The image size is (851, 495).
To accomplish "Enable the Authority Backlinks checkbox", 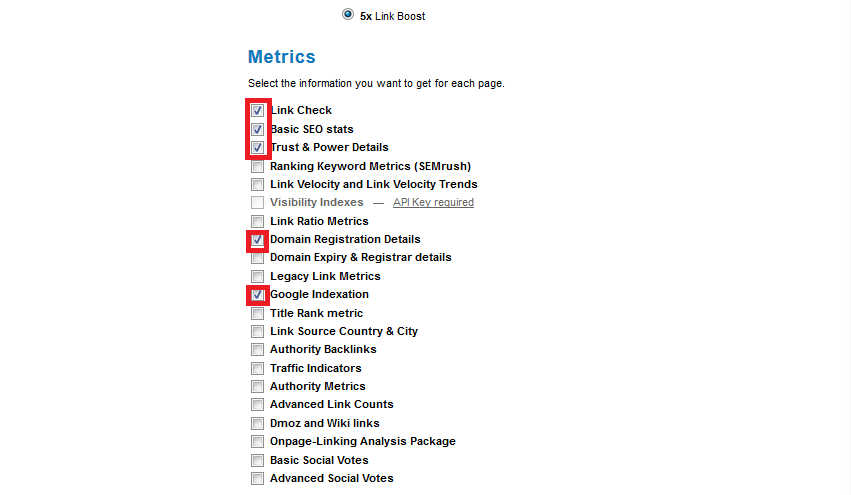I will coord(258,350).
